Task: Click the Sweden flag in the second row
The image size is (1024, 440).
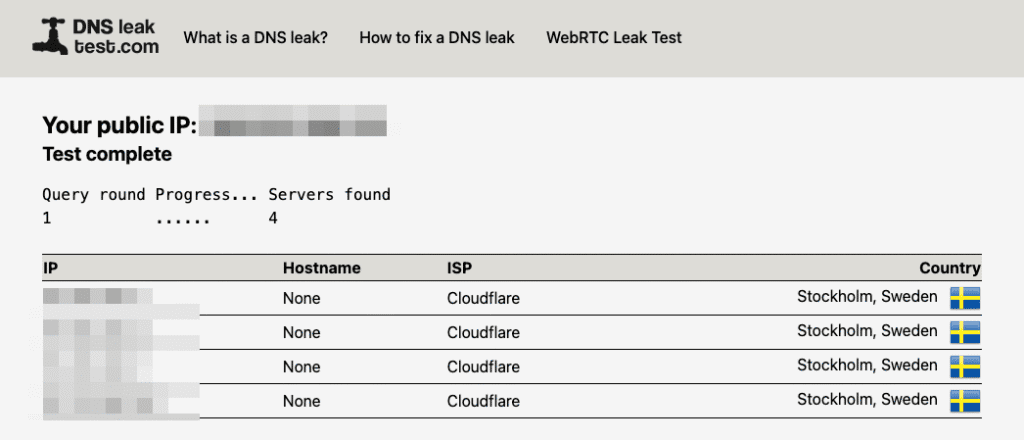Action: tap(965, 332)
